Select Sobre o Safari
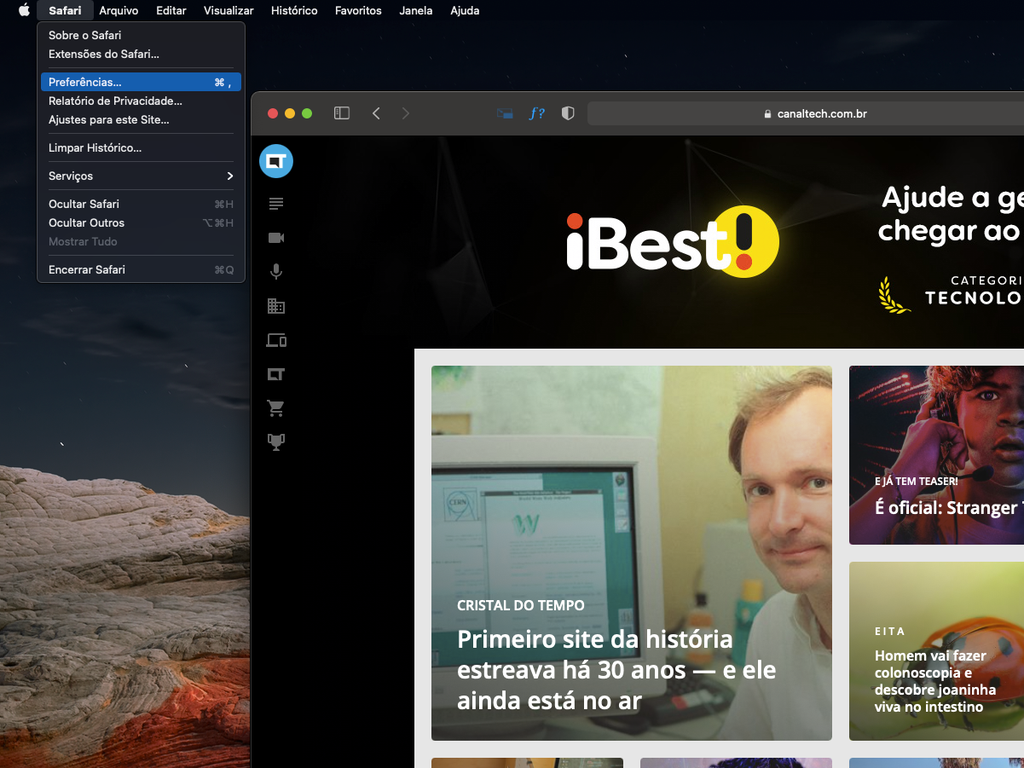Viewport: 1024px width, 768px height. (x=141, y=35)
